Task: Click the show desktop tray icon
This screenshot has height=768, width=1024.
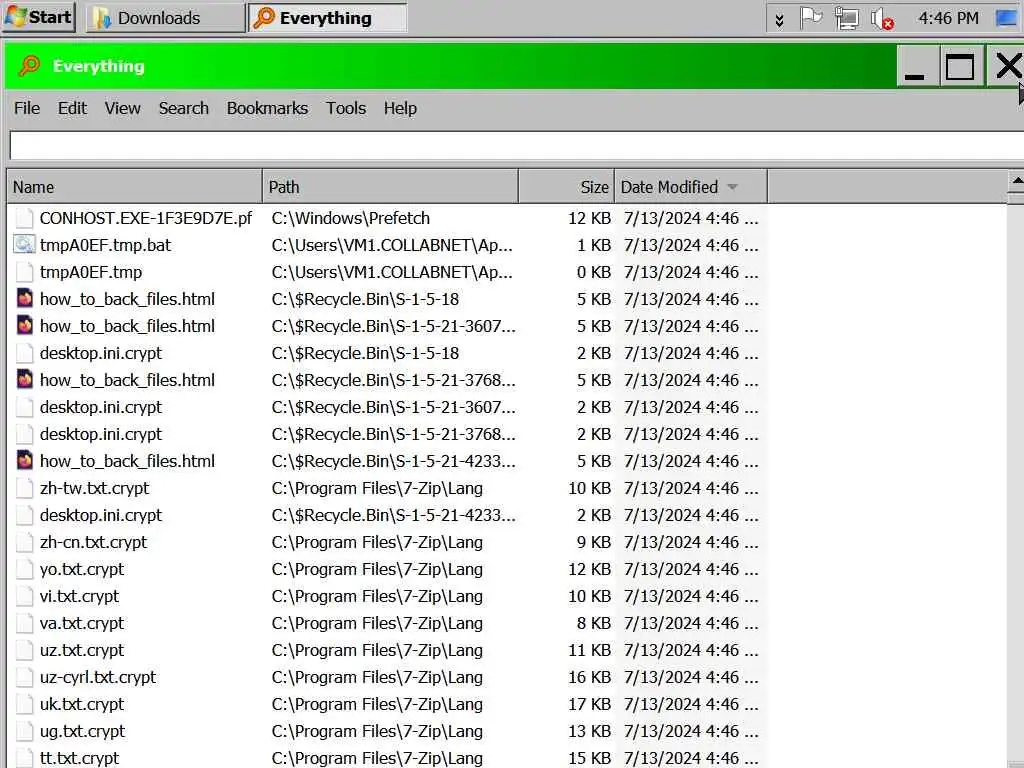Action: [1006, 18]
